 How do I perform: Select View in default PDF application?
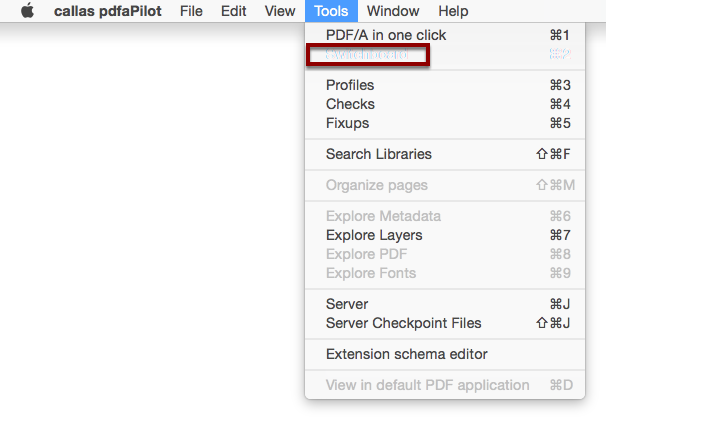pos(445,385)
